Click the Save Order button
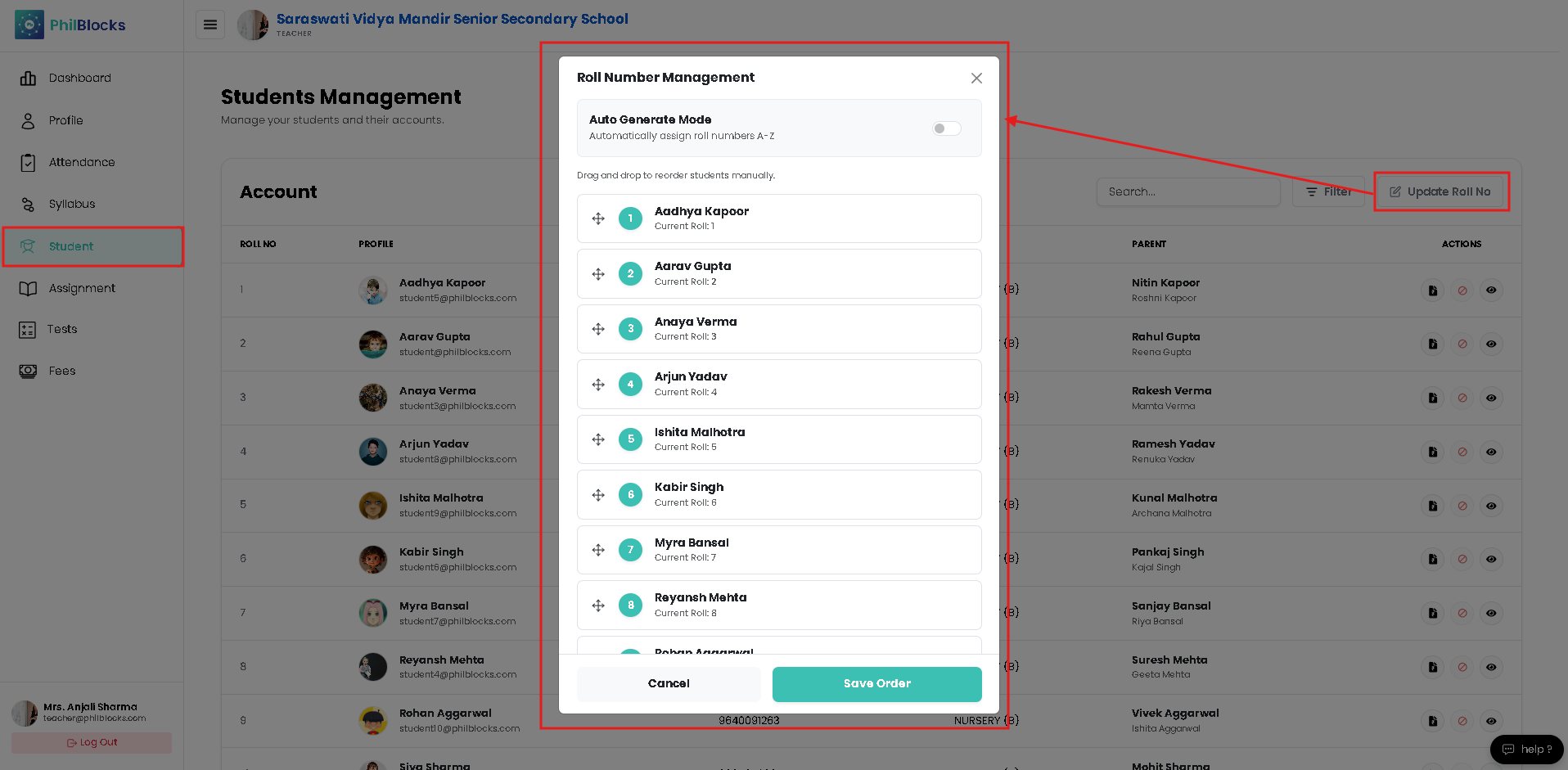 pos(876,684)
